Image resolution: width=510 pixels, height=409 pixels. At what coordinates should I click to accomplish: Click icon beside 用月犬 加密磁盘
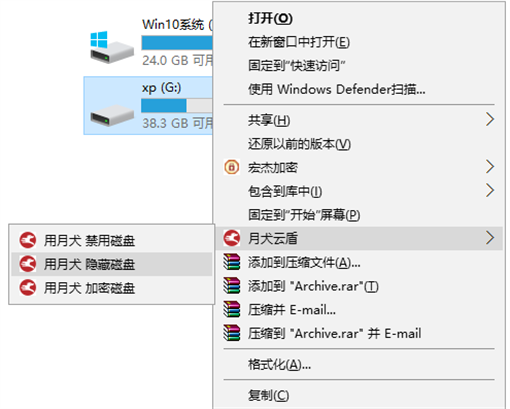point(27,288)
